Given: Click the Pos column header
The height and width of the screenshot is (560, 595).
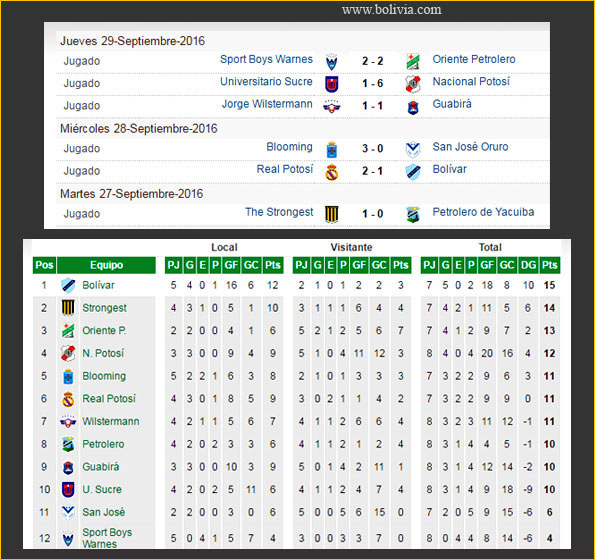Looking at the screenshot, I should click(44, 265).
